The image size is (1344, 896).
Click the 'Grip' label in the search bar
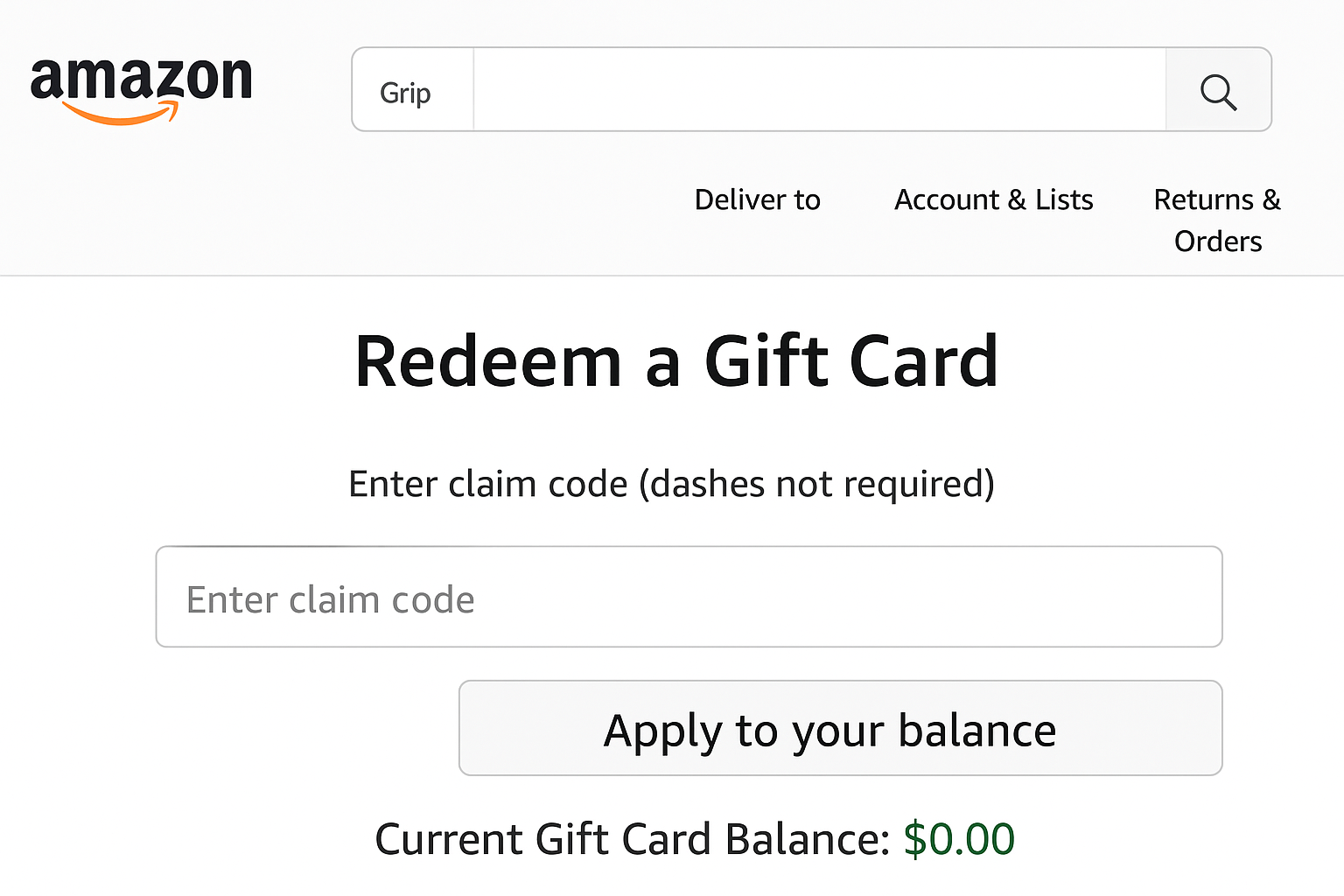pos(405,93)
